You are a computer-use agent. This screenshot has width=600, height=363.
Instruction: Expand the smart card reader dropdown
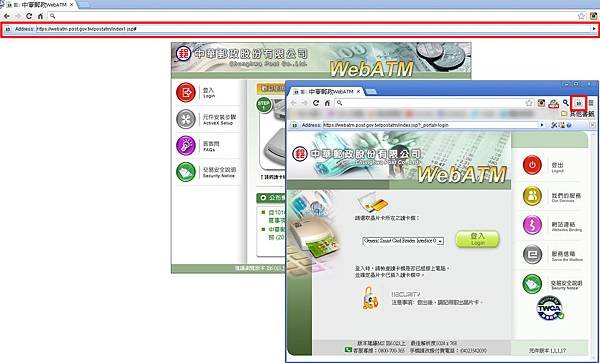pyautogui.click(x=440, y=241)
